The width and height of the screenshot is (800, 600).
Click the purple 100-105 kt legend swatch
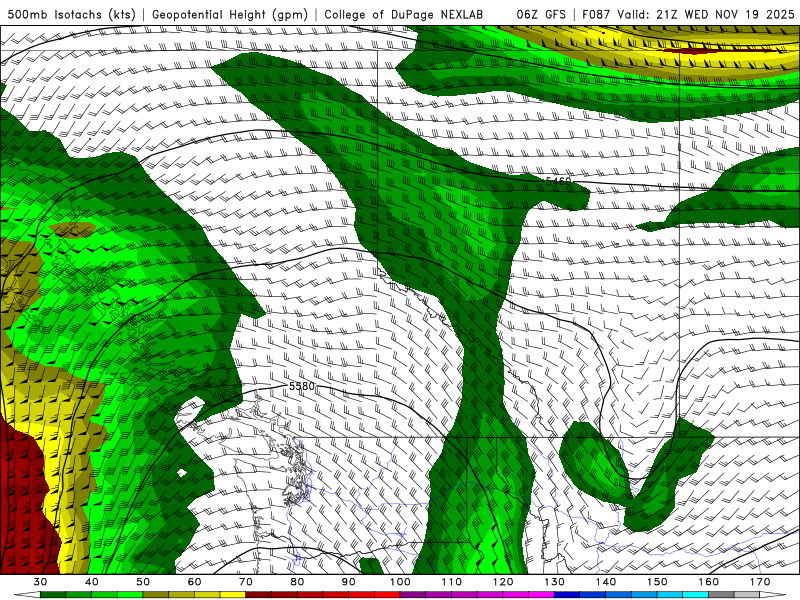(413, 595)
